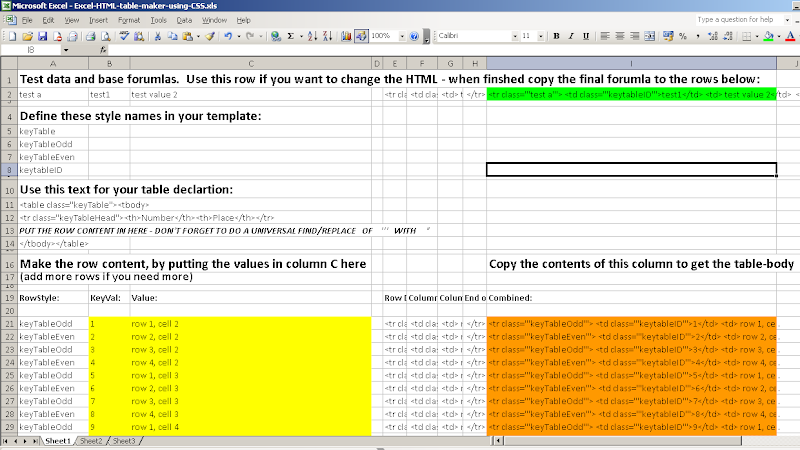
Task: Open the Research tool icon
Action: point(139,36)
